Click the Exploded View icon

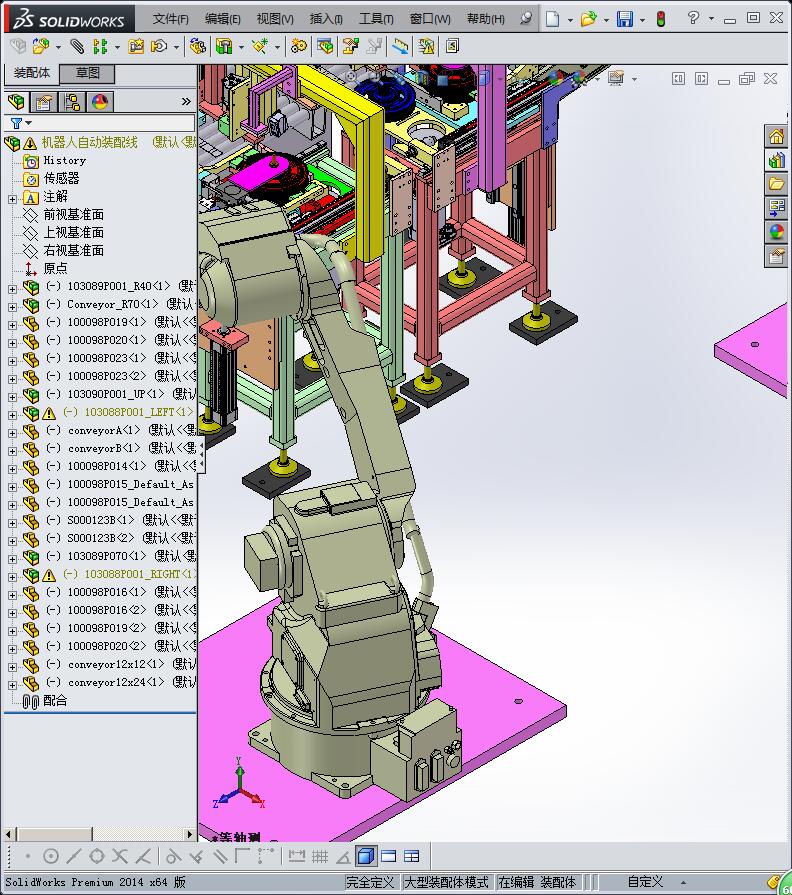[x=350, y=46]
